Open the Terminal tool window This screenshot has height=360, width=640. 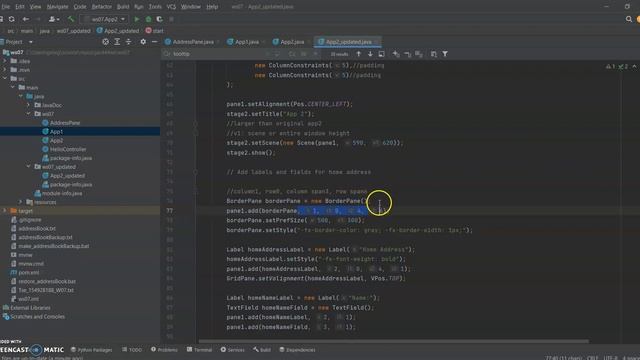[200, 350]
